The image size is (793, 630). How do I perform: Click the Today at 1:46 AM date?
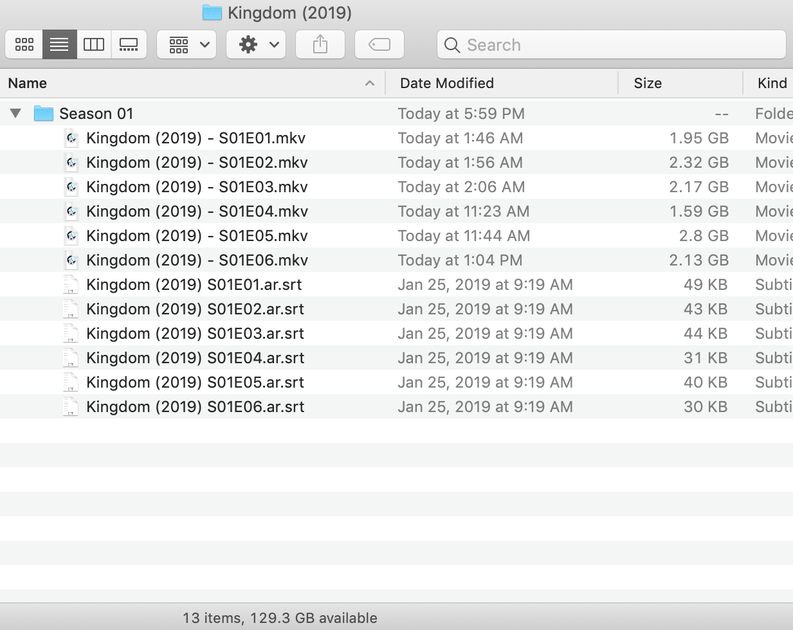[460, 138]
